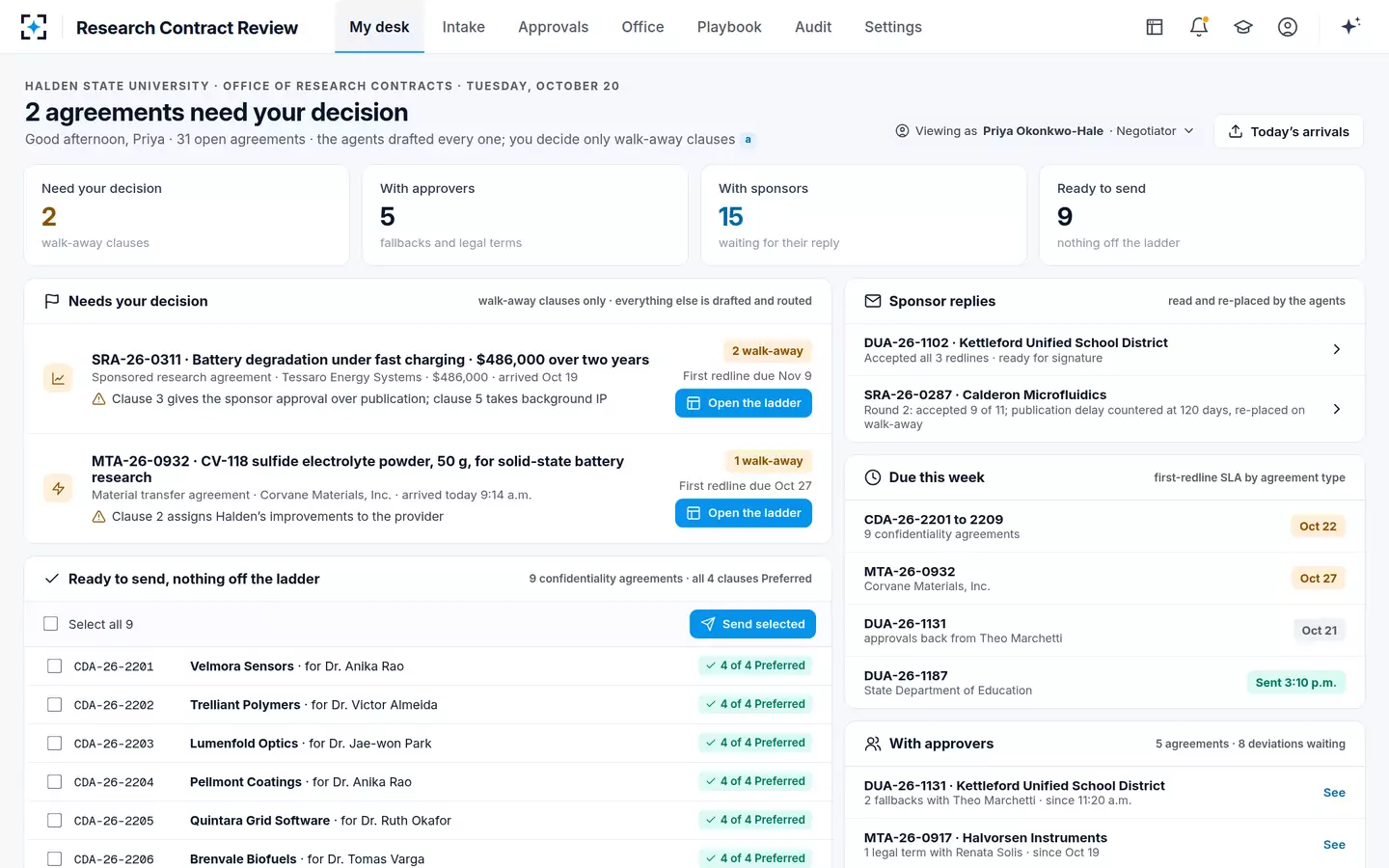Click the envelope icon beside Sponsor replies
1389x868 pixels.
pos(873,301)
